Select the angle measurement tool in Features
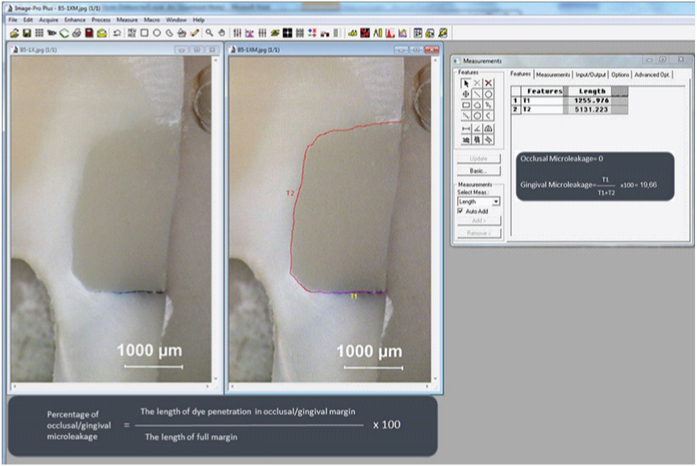 click(477, 128)
